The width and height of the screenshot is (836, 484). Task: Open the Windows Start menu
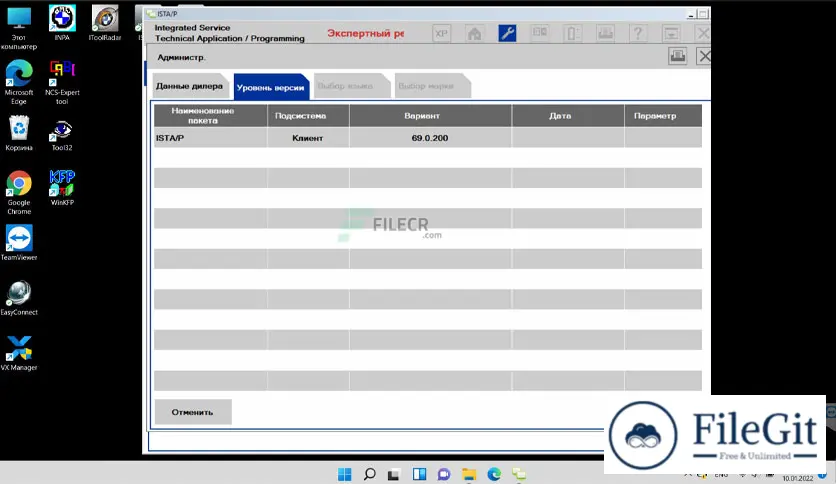pyautogui.click(x=344, y=474)
